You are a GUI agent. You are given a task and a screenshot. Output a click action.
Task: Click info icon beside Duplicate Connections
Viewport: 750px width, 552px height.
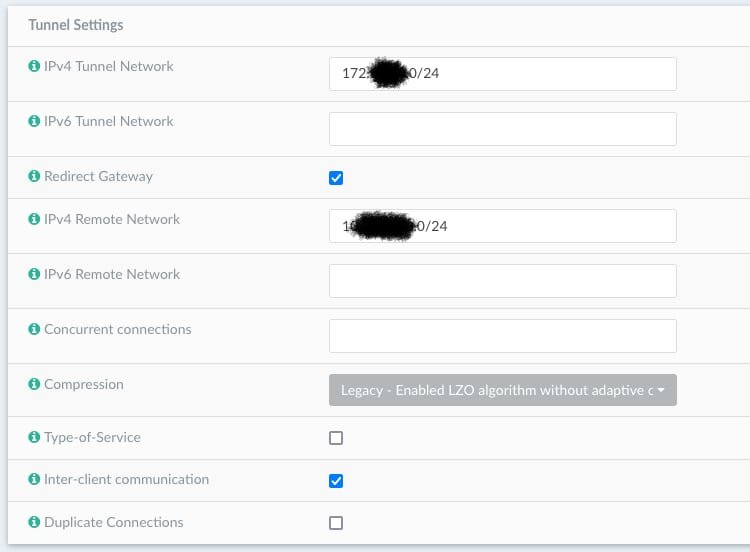(x=35, y=523)
